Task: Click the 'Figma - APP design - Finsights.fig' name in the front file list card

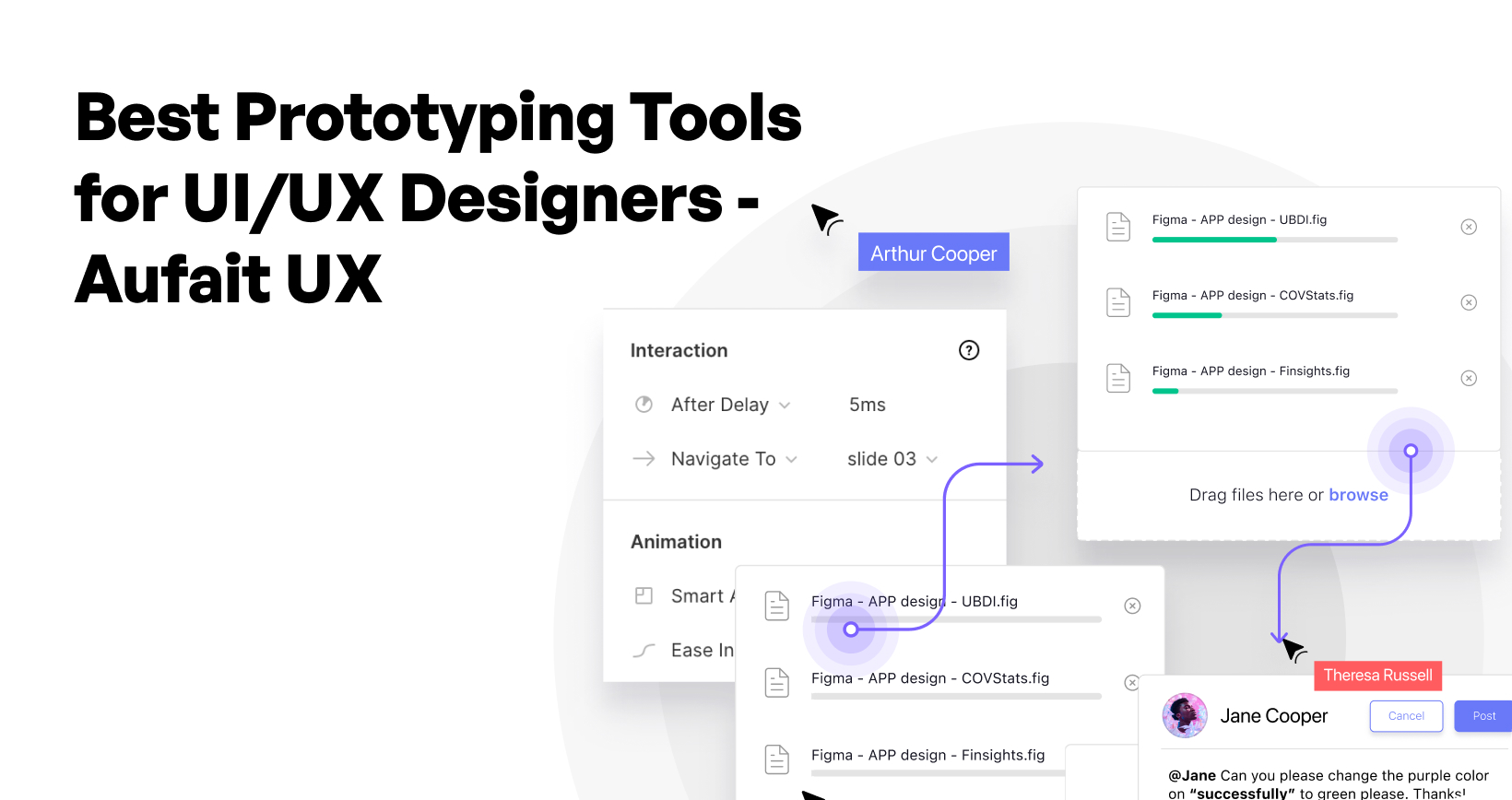Action: [928, 755]
